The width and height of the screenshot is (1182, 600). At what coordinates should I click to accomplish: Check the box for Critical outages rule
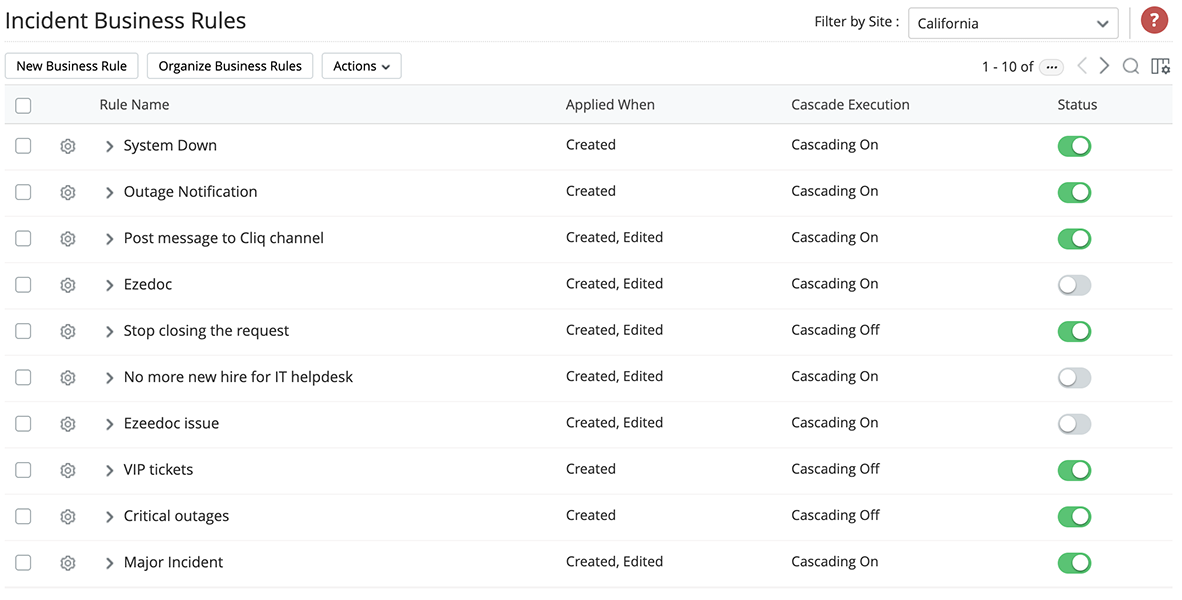23,516
